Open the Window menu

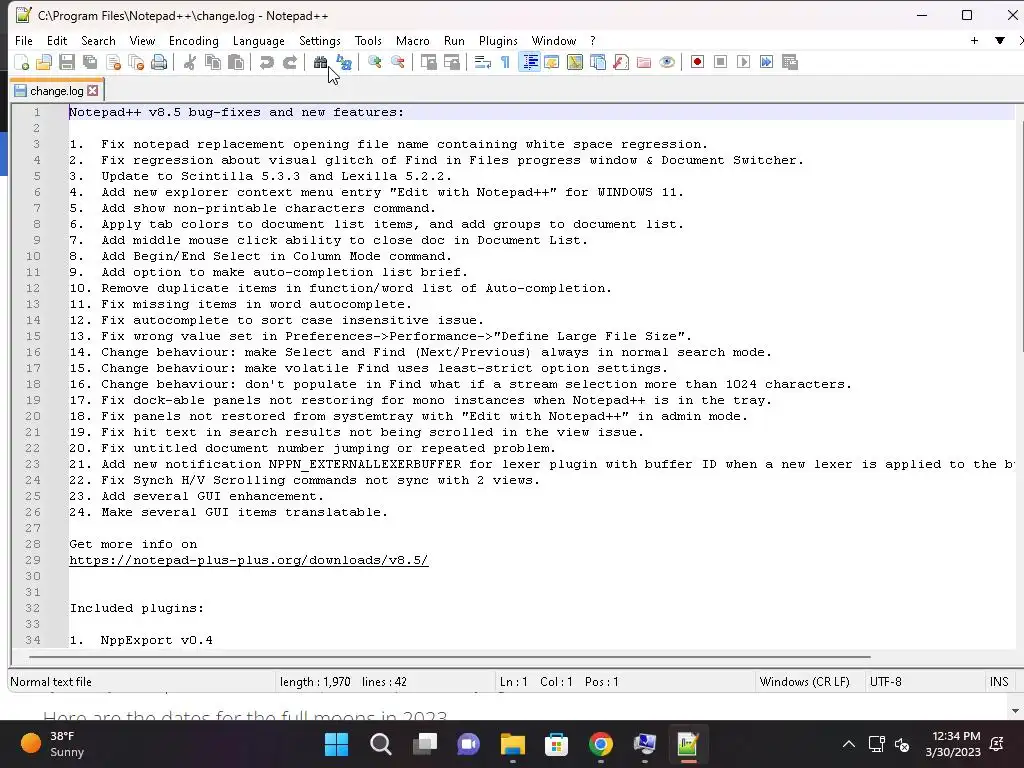[x=554, y=40]
